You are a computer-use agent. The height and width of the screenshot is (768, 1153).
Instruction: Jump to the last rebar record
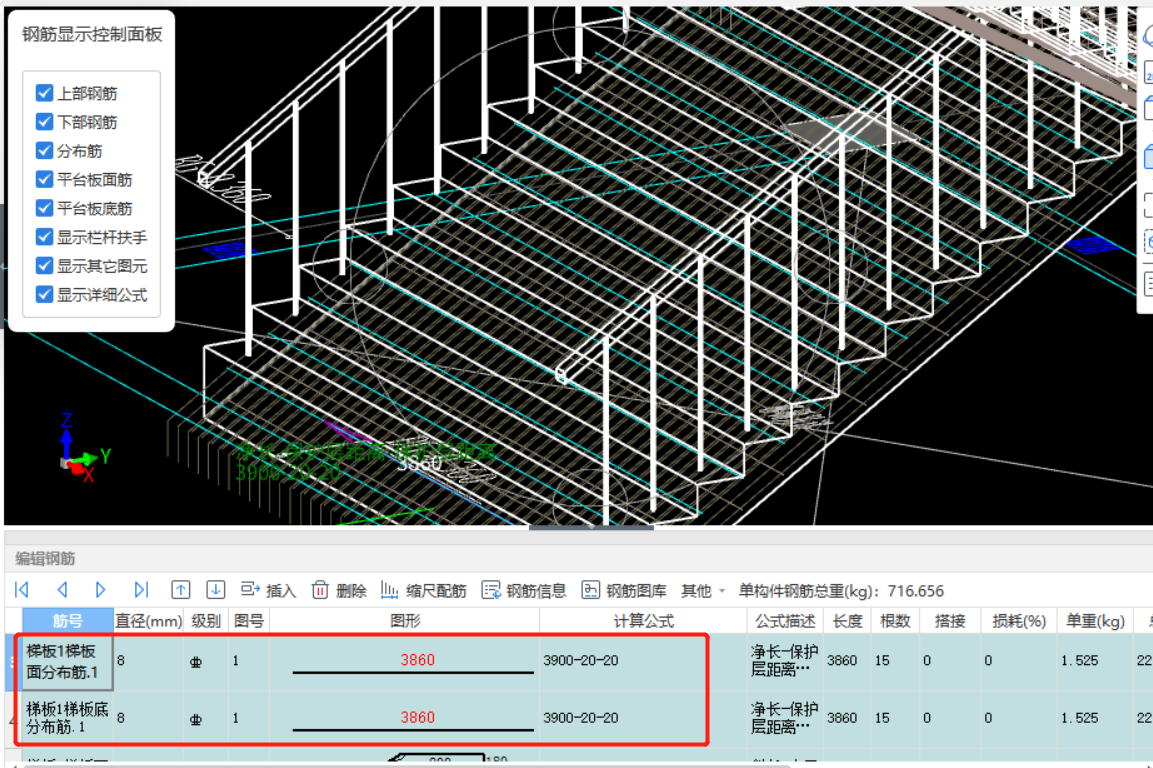coord(141,590)
